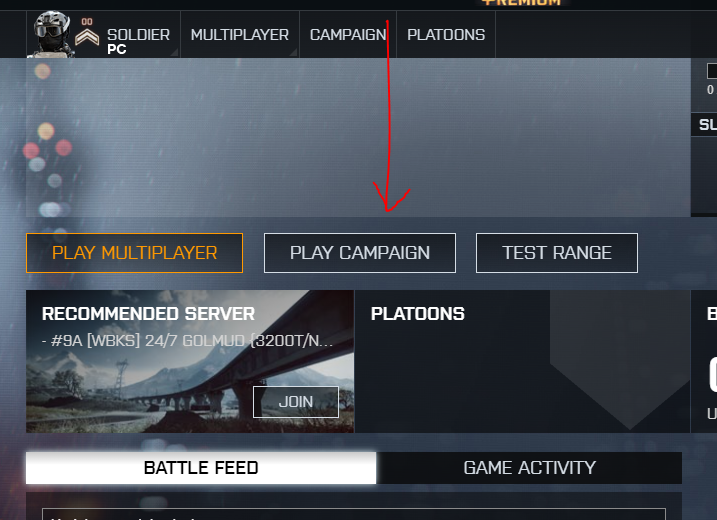This screenshot has height=520, width=717.
Task: Click the recommended server name link
Action: click(187, 341)
